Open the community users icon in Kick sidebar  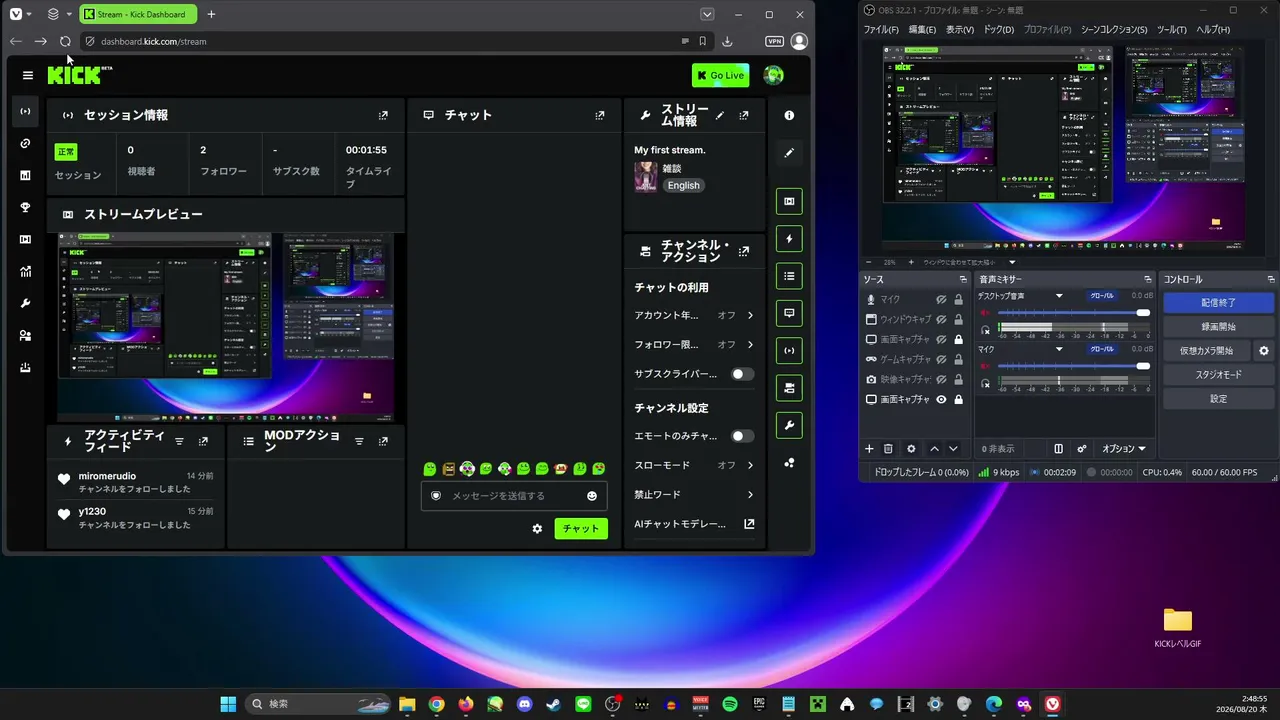coord(25,335)
